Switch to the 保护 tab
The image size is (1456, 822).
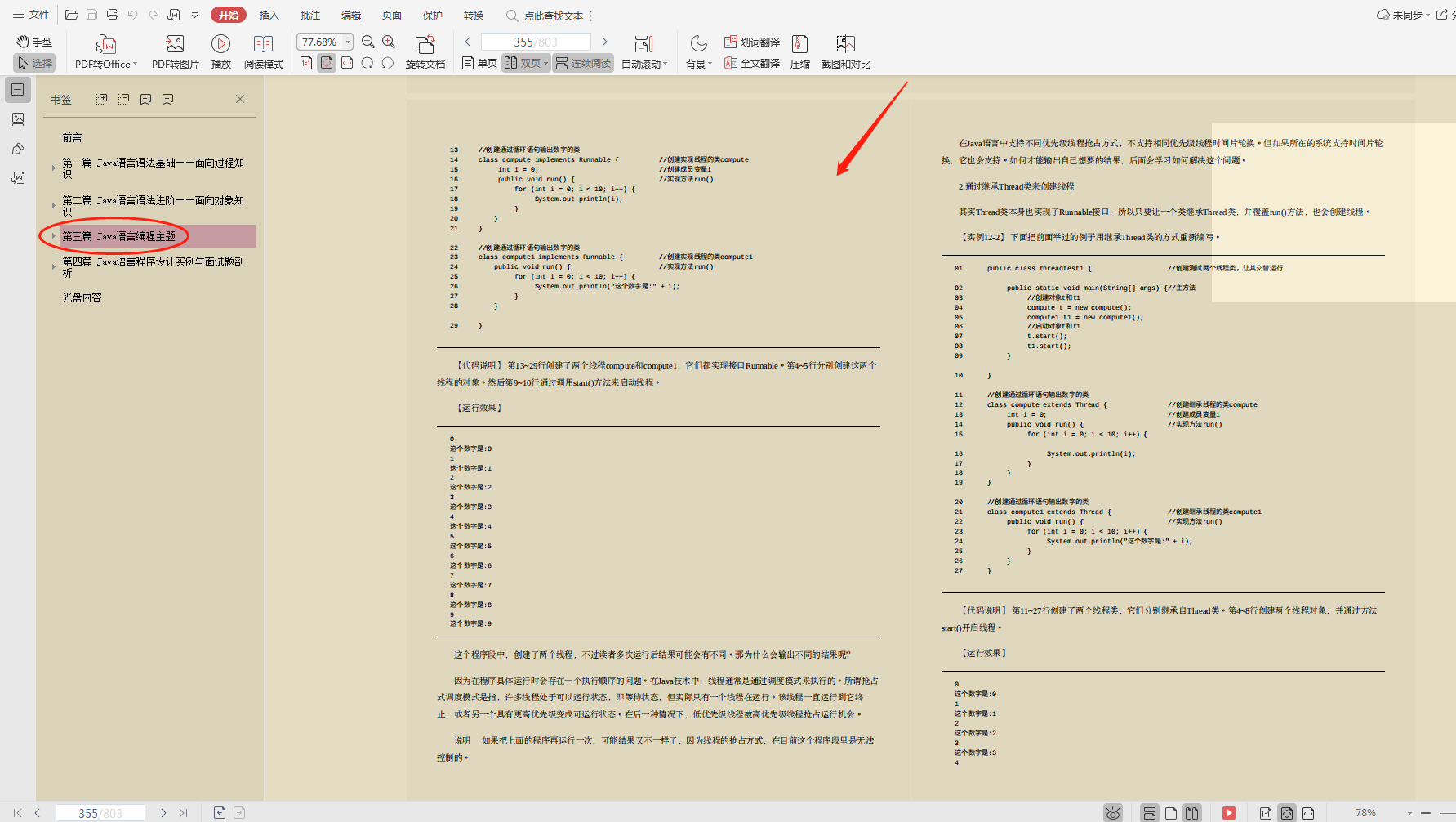[433, 15]
